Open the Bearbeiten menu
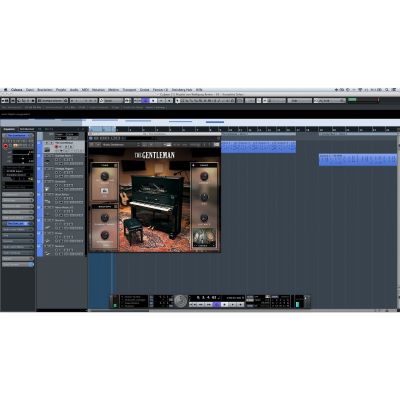Screen dimensions: 400x400 tap(45, 90)
